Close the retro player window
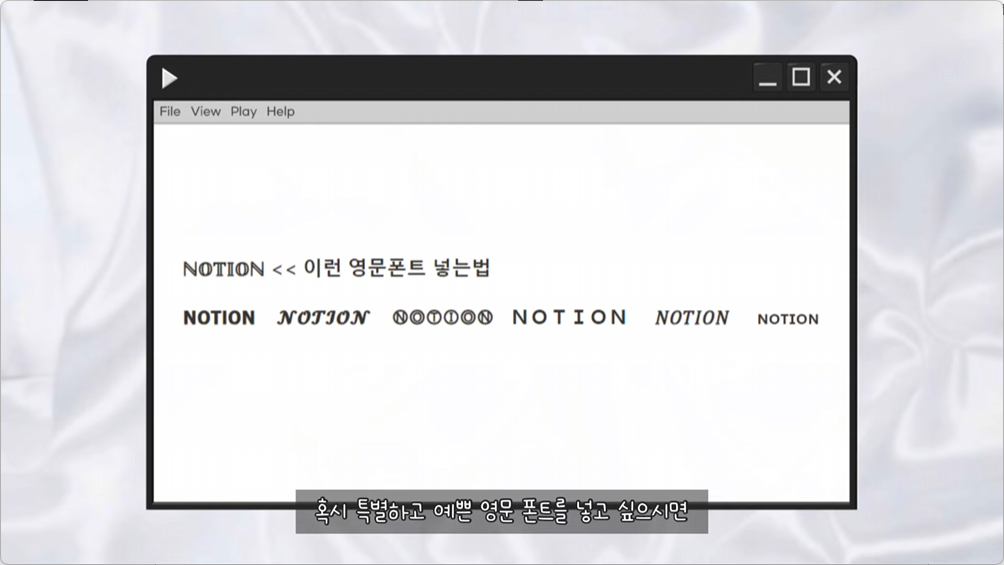This screenshot has height=565, width=1004. click(x=834, y=77)
